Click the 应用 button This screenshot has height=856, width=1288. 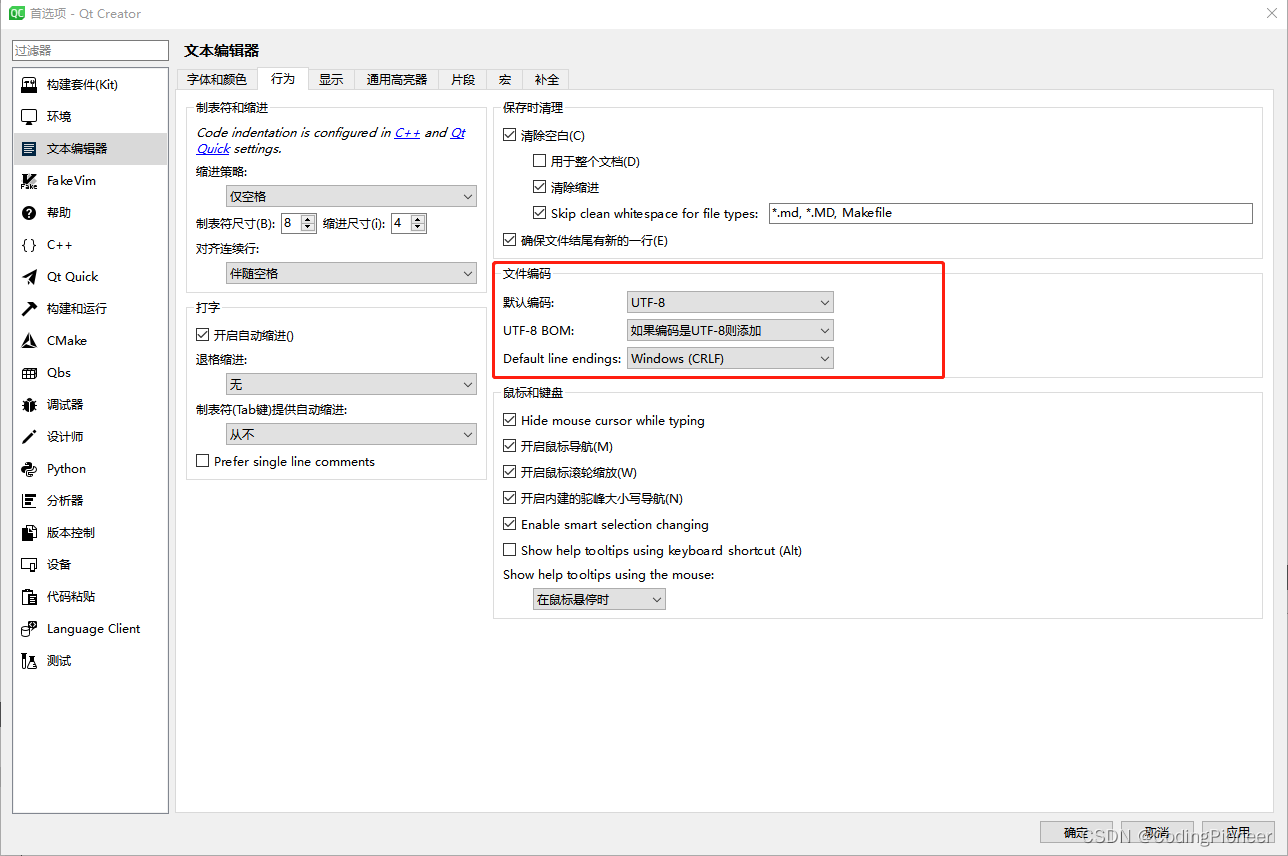1238,832
